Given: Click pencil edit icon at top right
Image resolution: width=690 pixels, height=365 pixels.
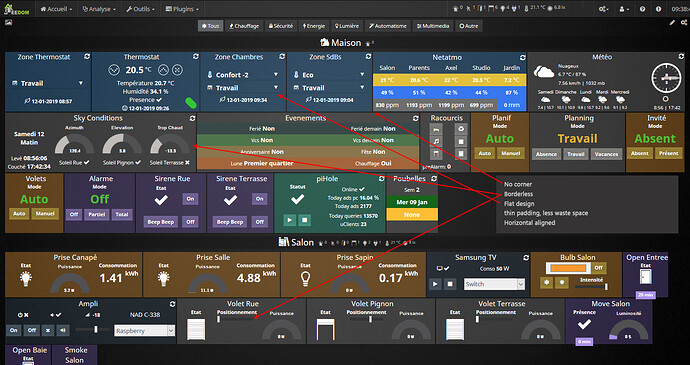Looking at the screenshot, I should [672, 23].
